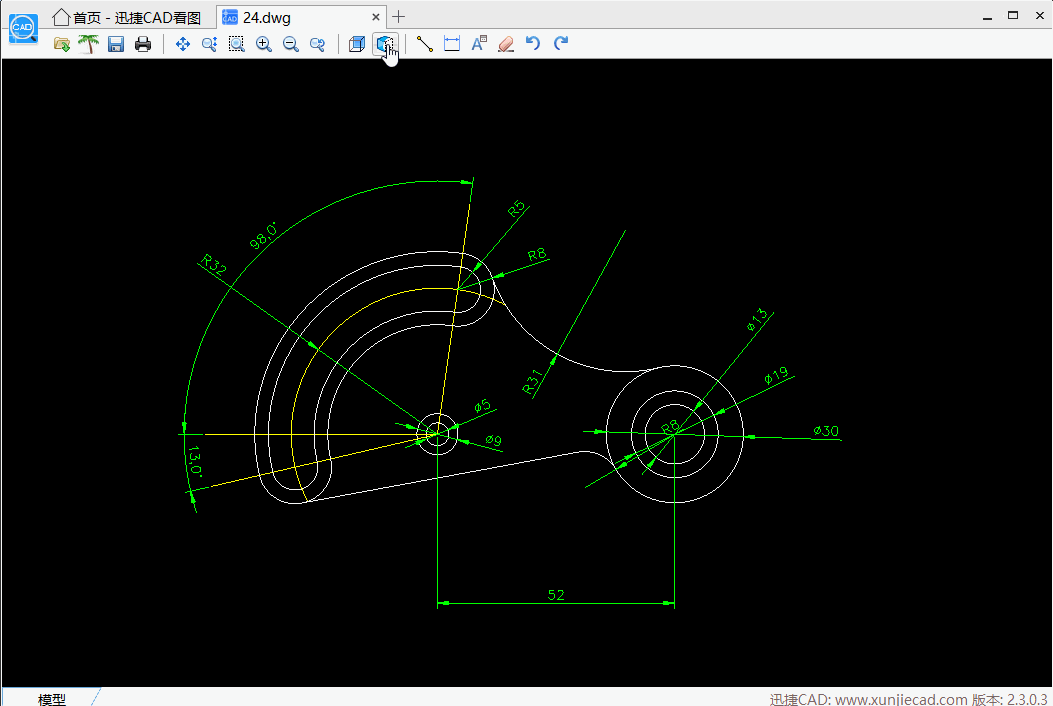
Task: Click the ø30 dimension label
Action: 826,431
